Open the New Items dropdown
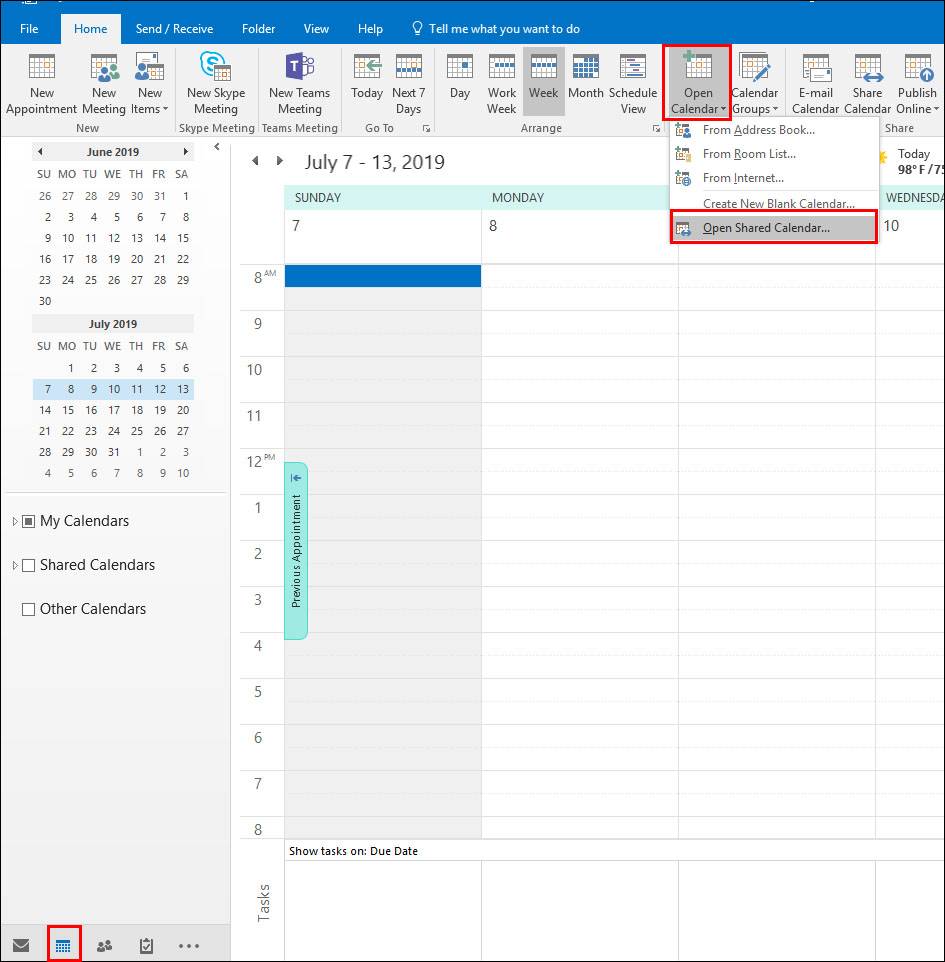Image resolution: width=945 pixels, height=962 pixels. [150, 84]
